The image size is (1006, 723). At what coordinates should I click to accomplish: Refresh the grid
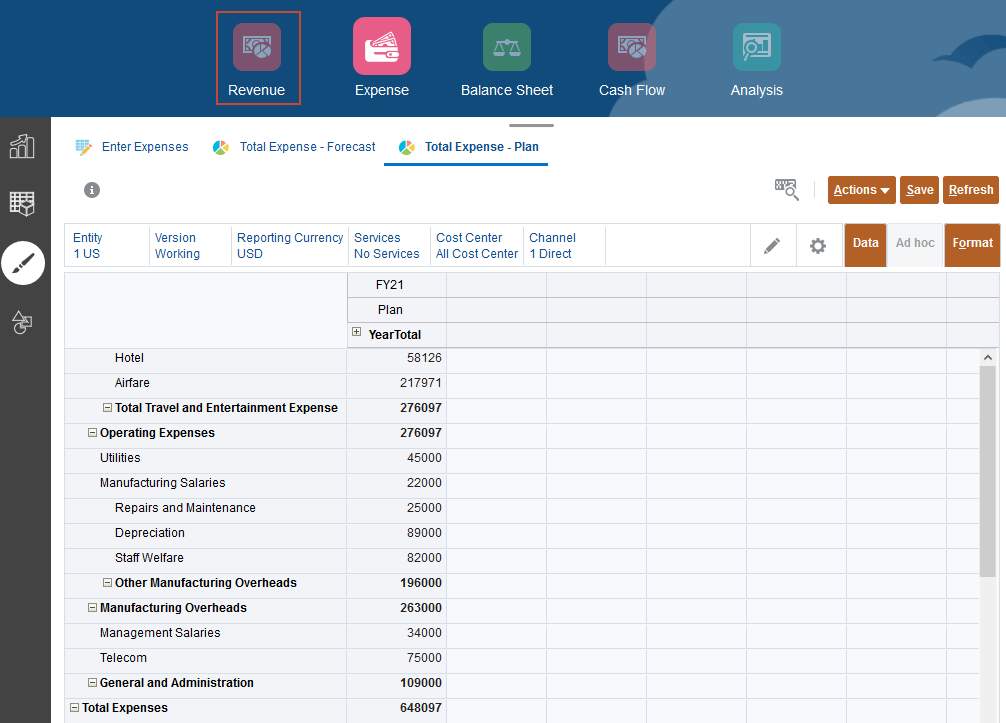tap(970, 188)
